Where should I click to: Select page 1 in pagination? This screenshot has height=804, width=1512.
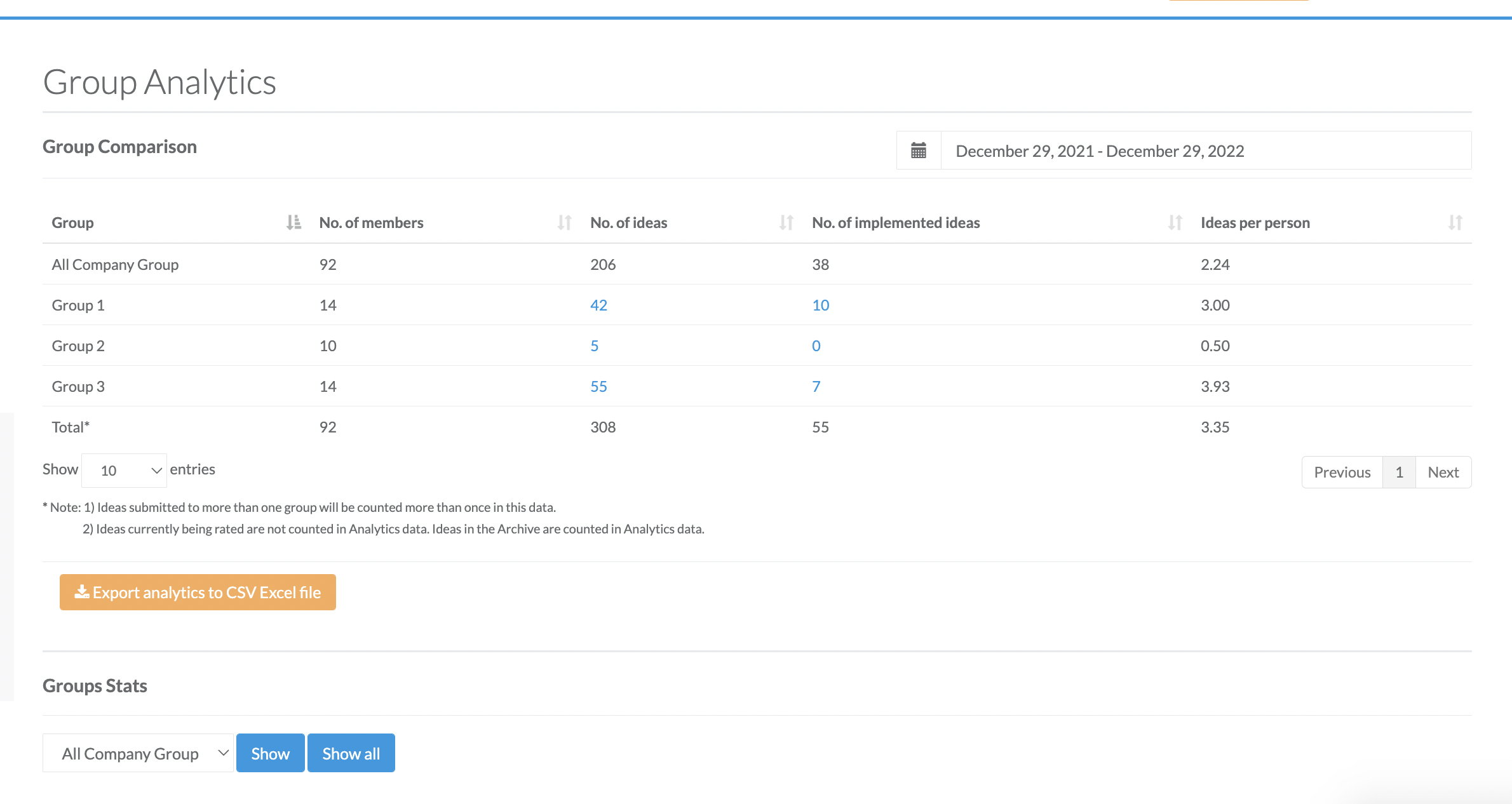coord(1400,472)
